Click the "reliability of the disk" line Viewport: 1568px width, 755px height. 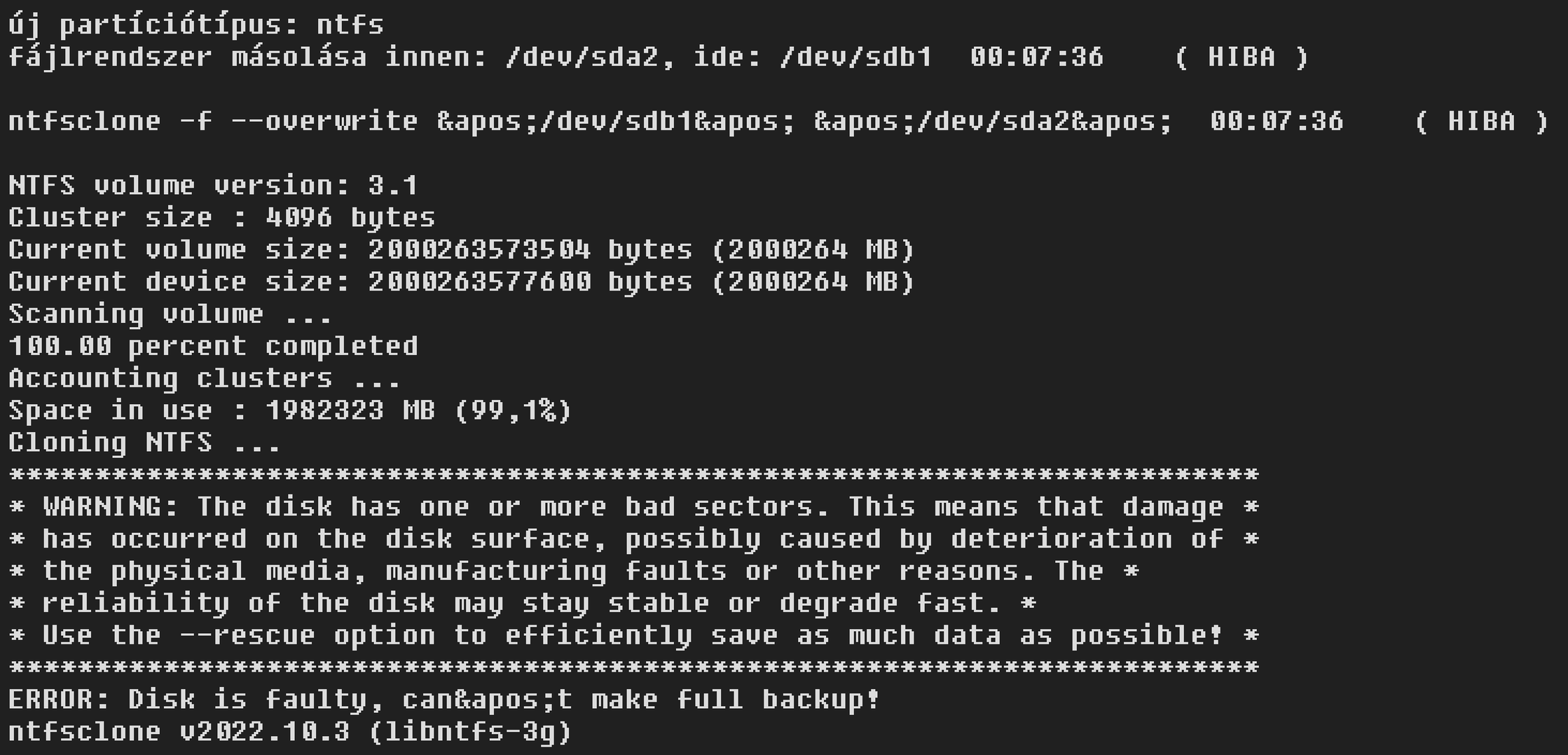click(x=522, y=604)
